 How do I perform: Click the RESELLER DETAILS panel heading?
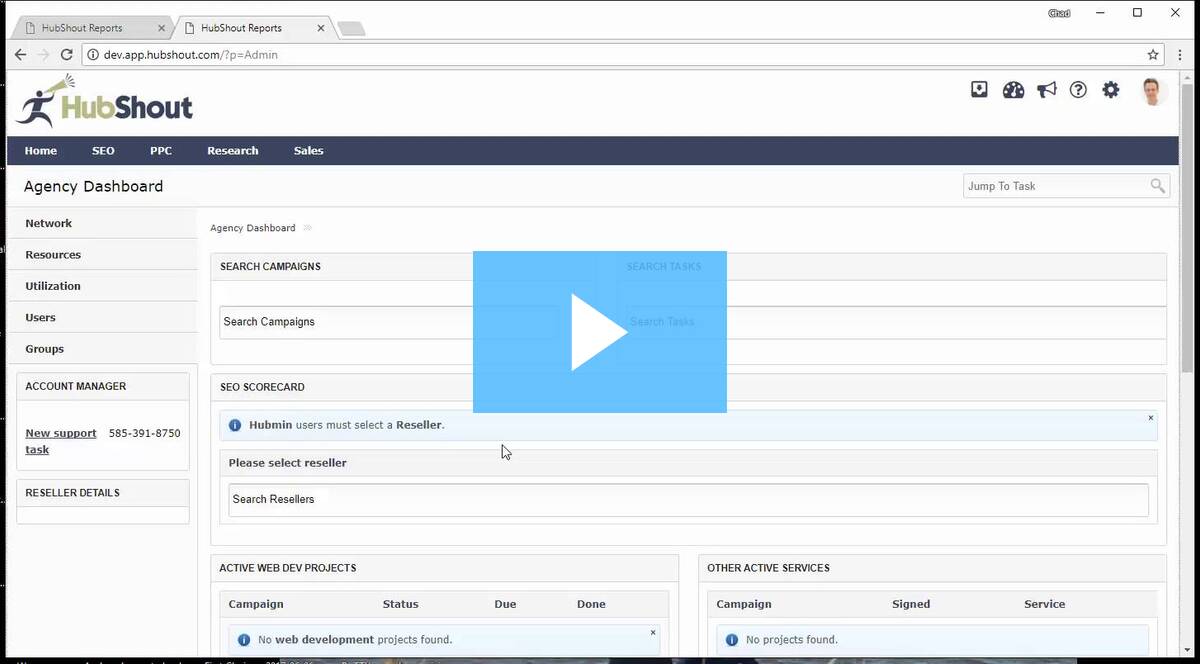coord(72,493)
